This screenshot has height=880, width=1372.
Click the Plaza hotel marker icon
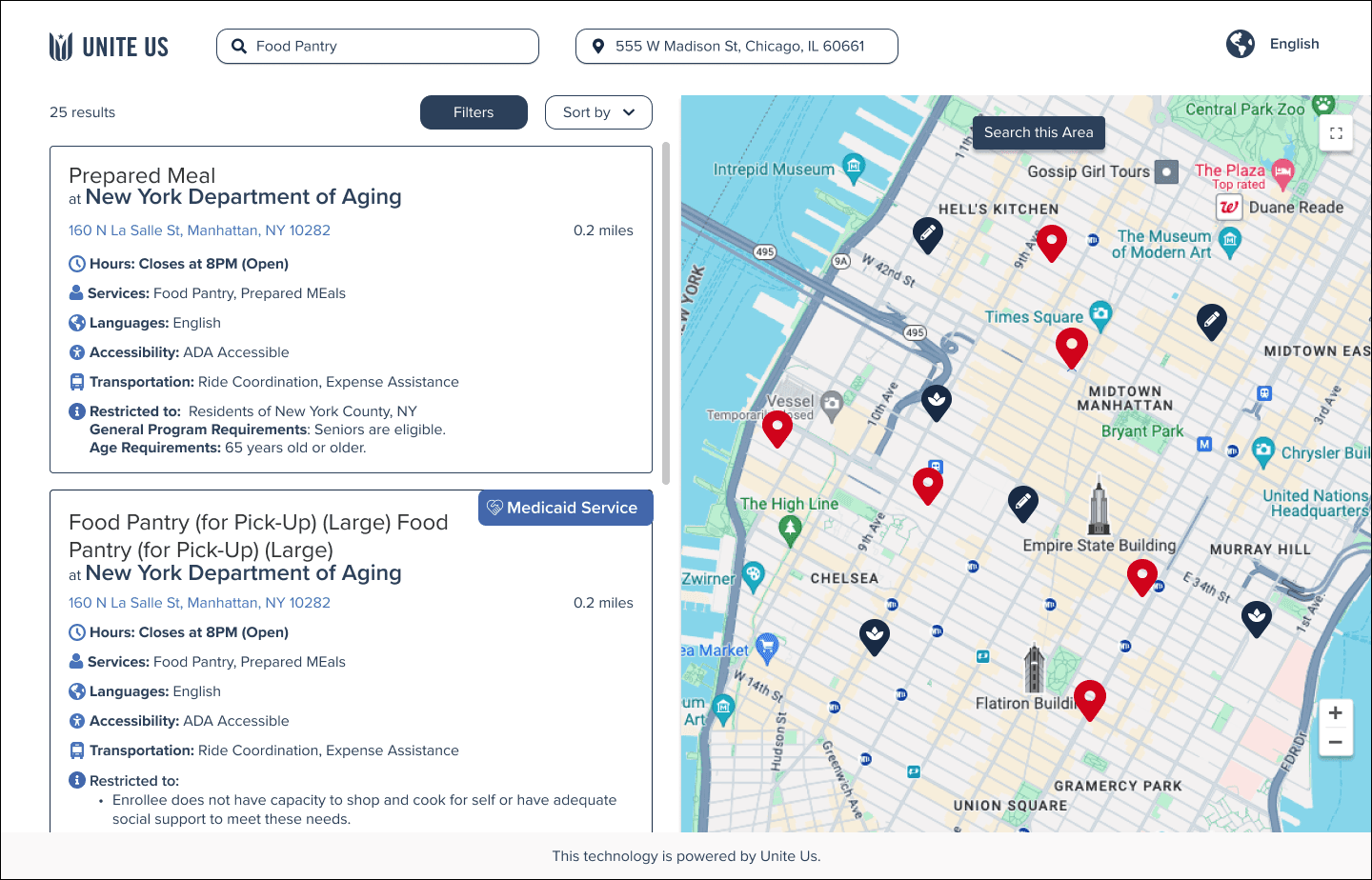(x=1282, y=173)
